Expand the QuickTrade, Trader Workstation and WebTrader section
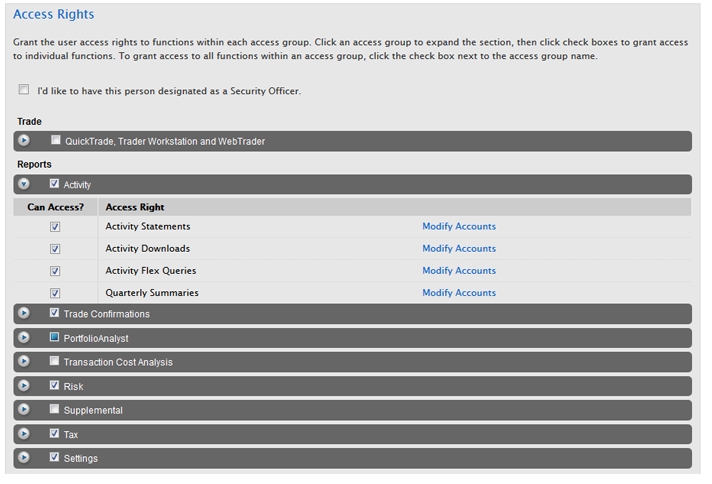Image resolution: width=712 pixels, height=484 pixels. click(x=24, y=141)
